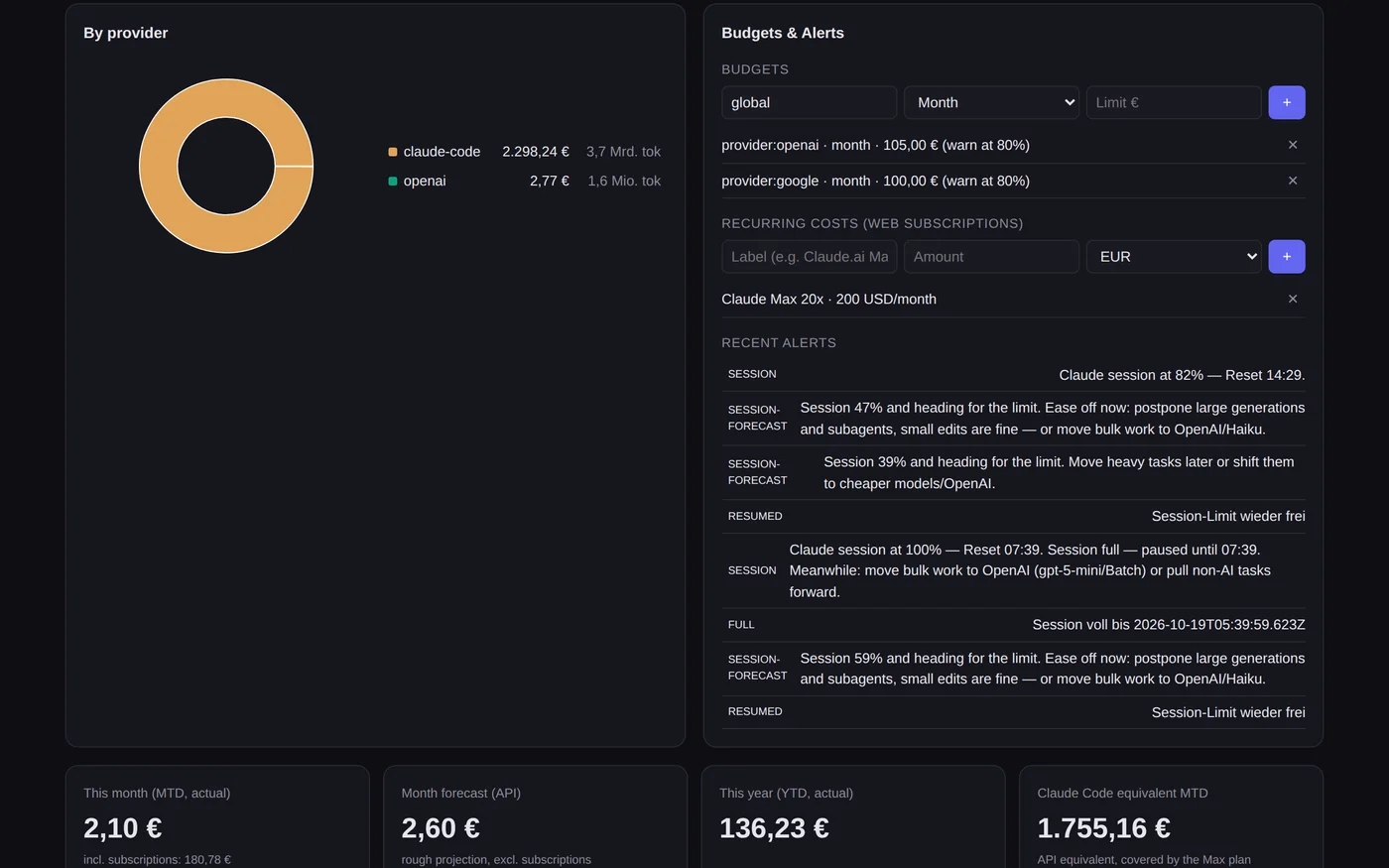Click the 2,10 € month-to-date value
1389x868 pixels.
pos(122,827)
